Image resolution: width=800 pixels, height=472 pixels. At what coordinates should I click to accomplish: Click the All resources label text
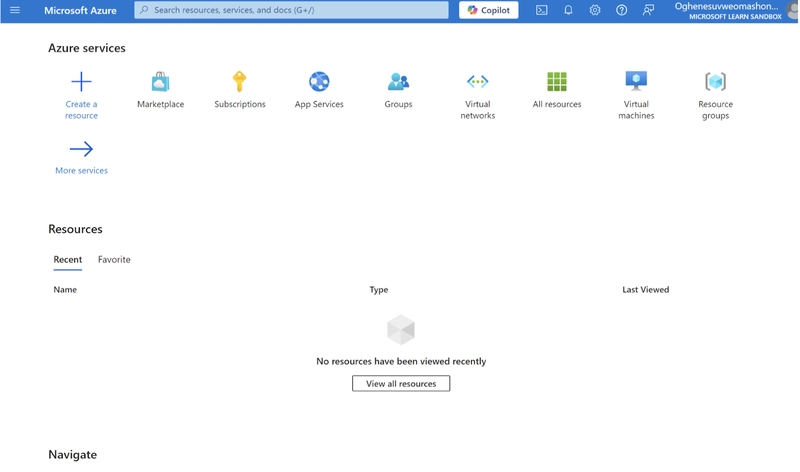(557, 104)
